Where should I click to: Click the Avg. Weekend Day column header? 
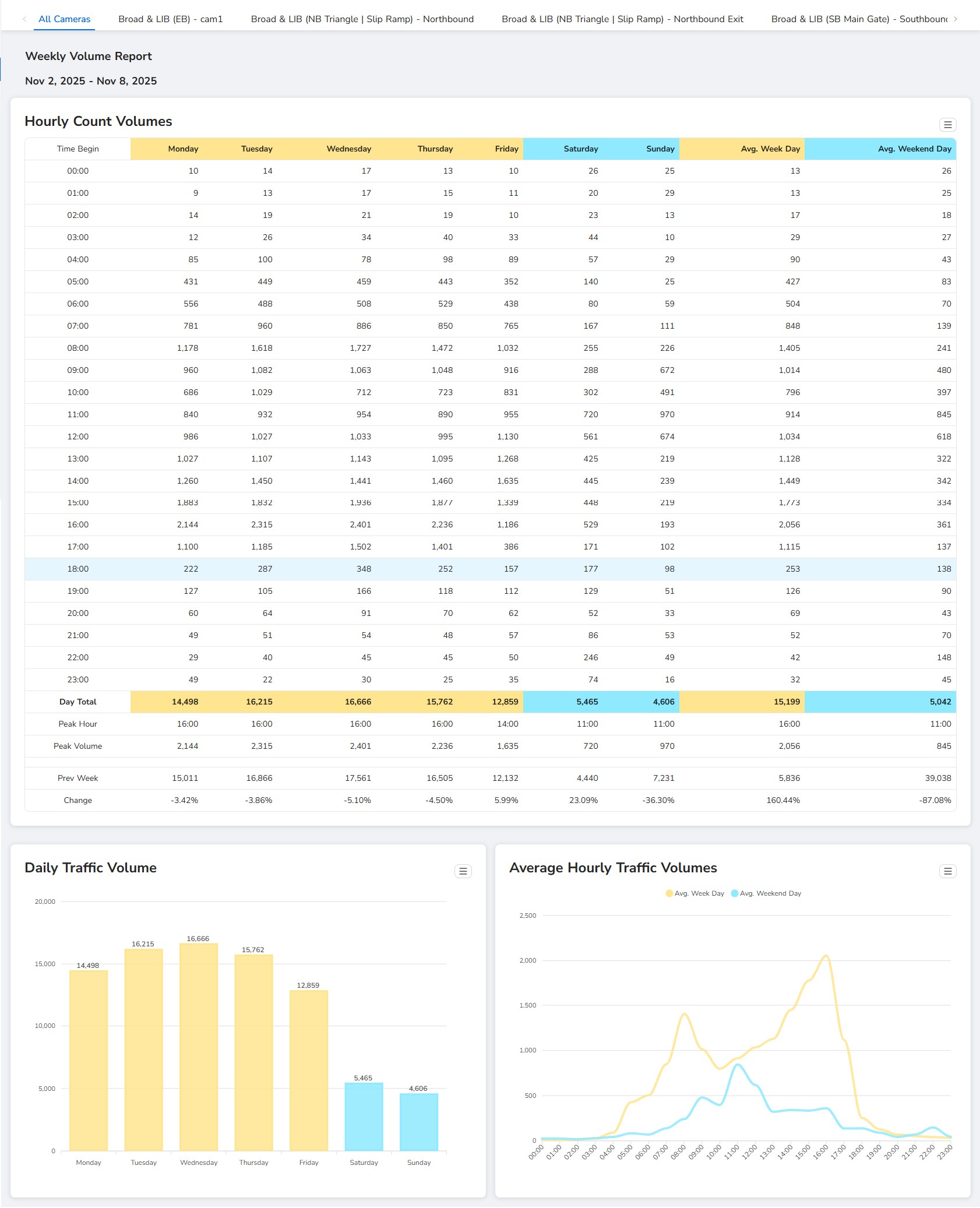coord(914,149)
